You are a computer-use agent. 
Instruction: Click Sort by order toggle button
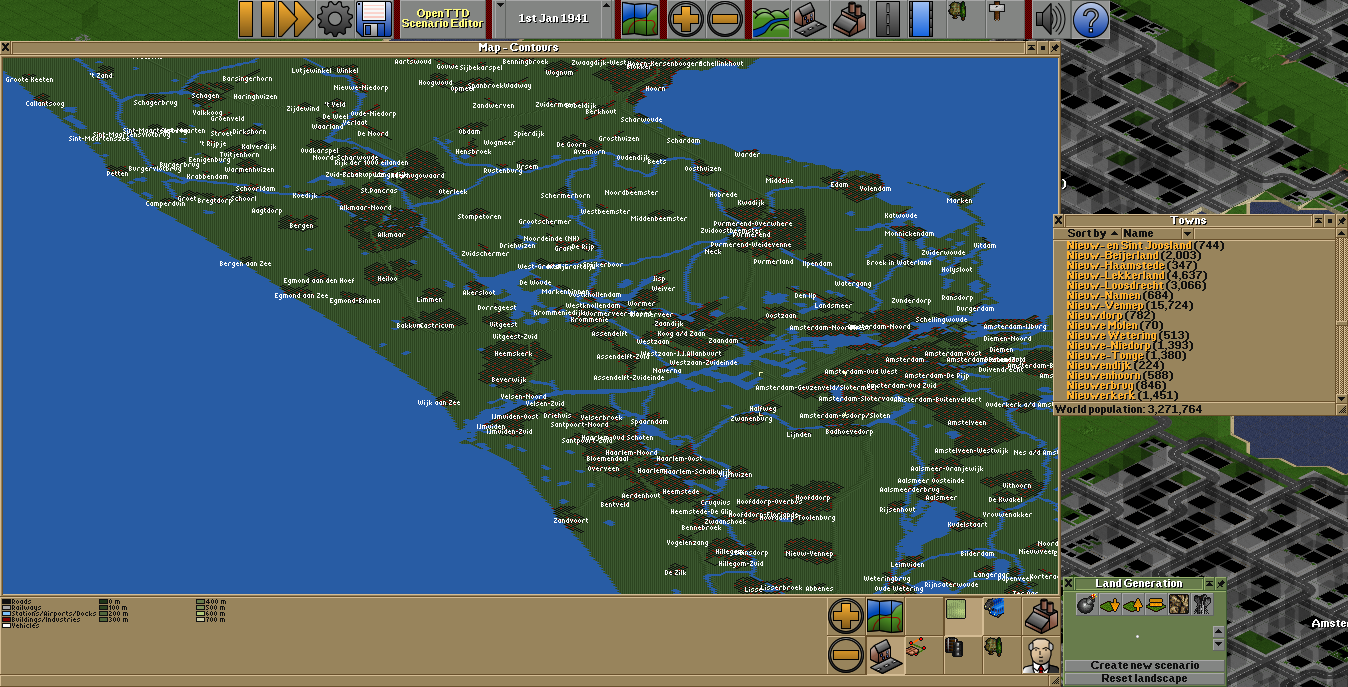click(x=1089, y=233)
